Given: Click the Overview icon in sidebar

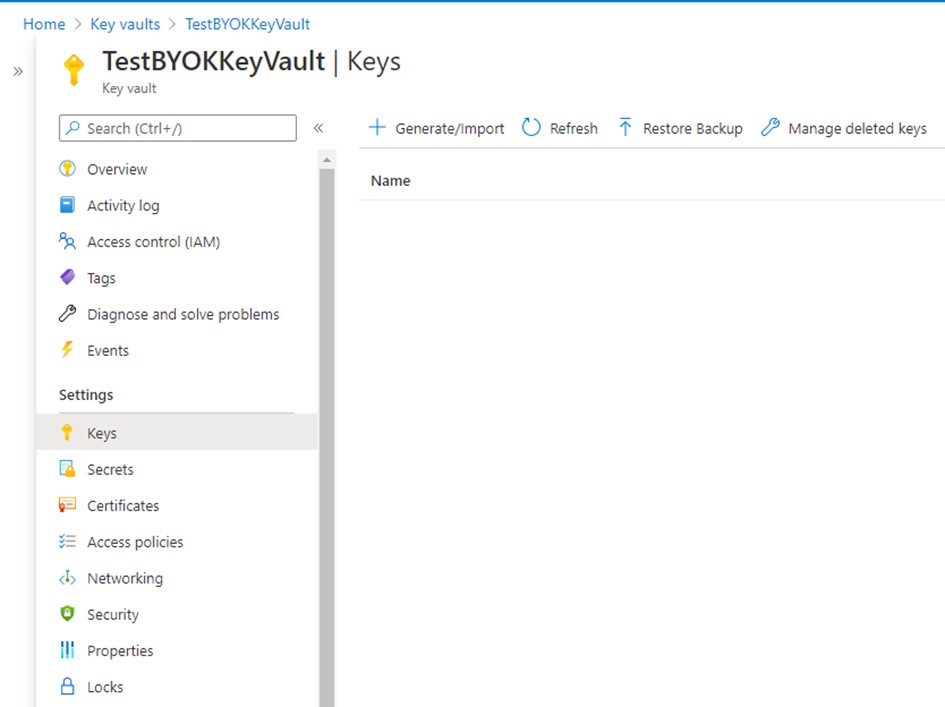Looking at the screenshot, I should click(68, 169).
